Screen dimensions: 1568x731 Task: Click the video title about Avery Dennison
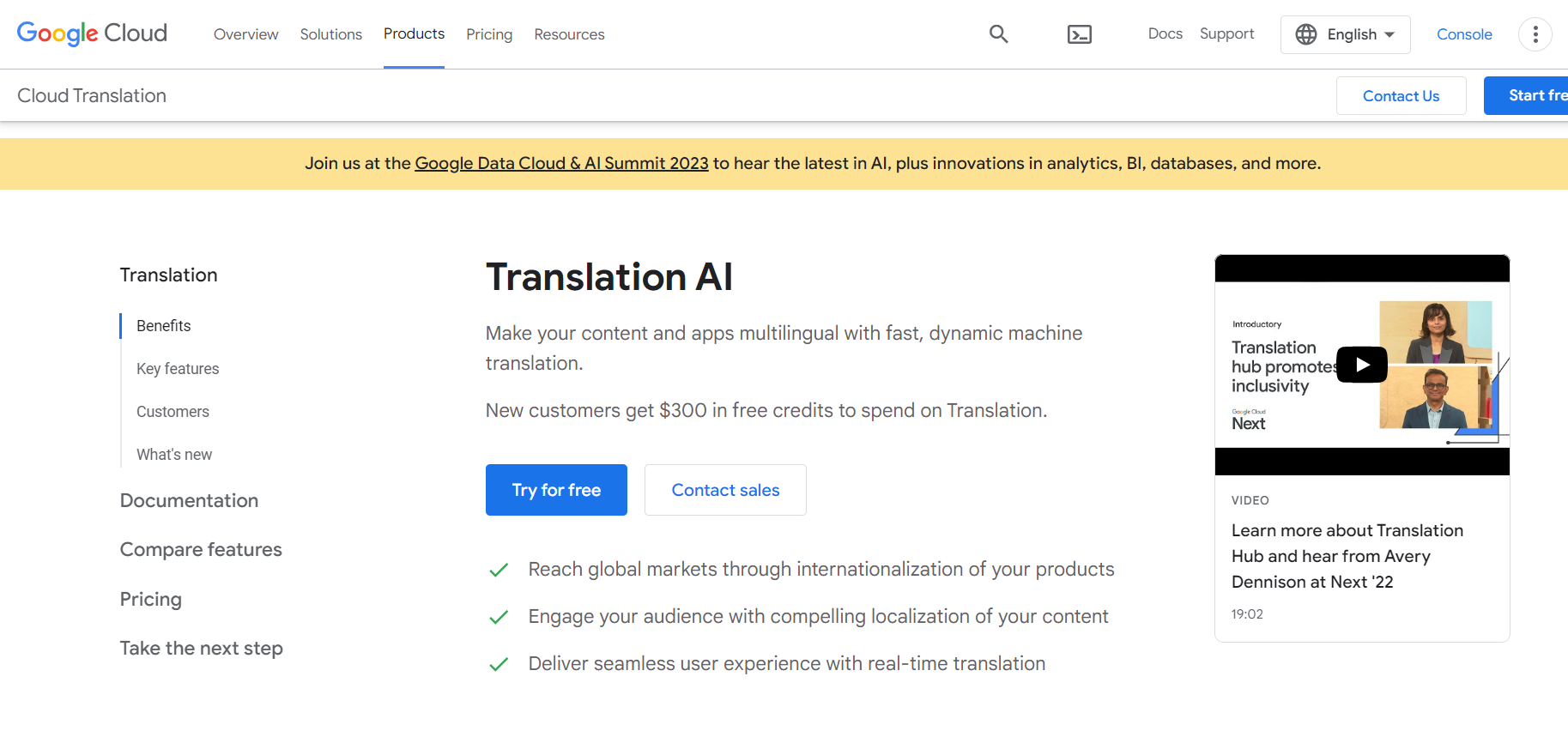point(1347,556)
